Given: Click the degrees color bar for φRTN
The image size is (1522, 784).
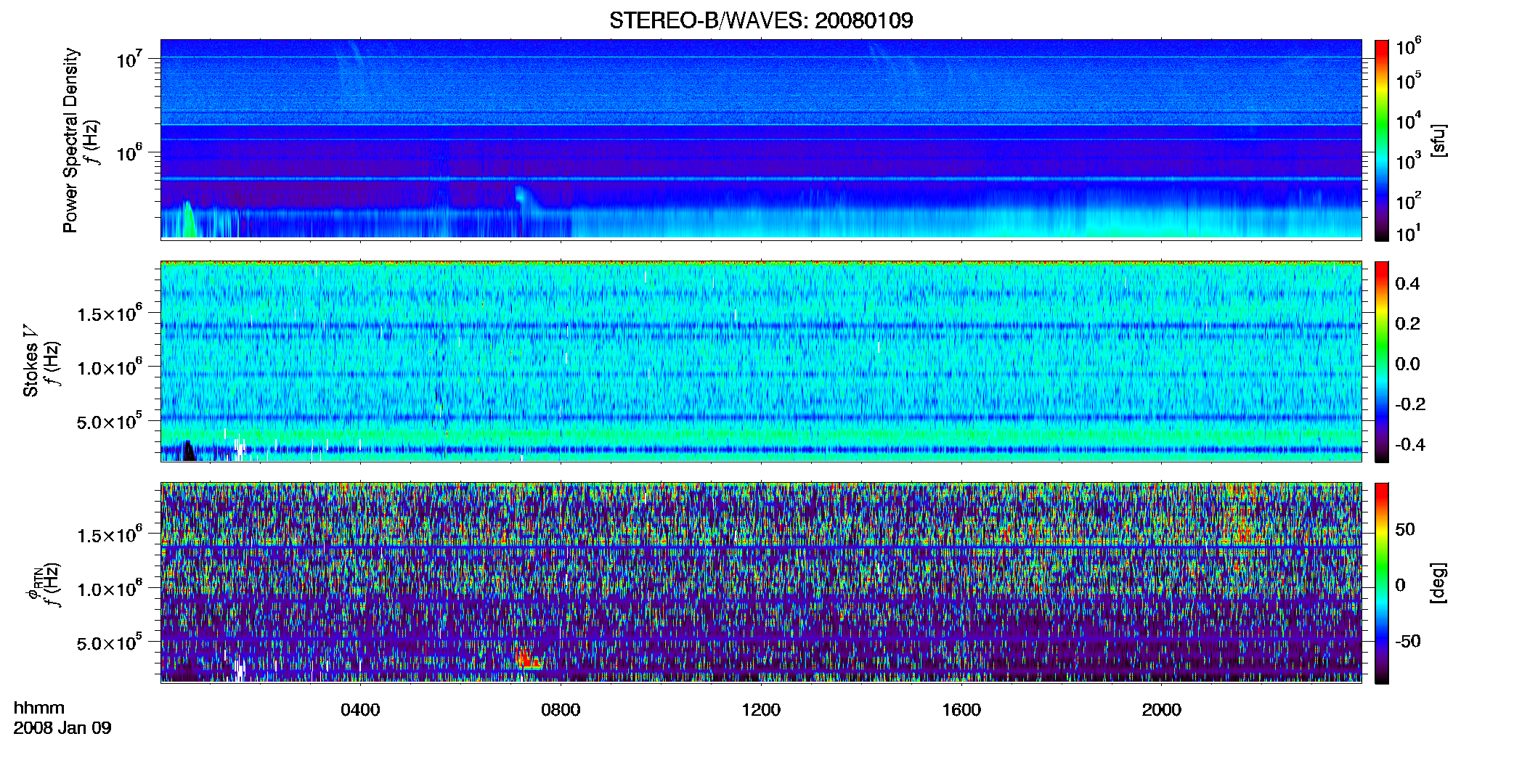Looking at the screenshot, I should pos(1382,583).
